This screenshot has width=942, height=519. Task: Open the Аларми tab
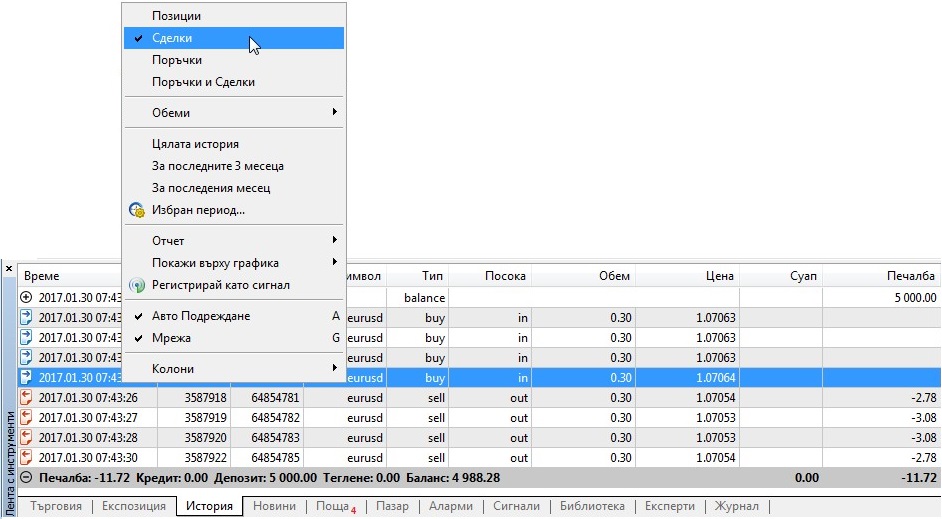pos(451,506)
